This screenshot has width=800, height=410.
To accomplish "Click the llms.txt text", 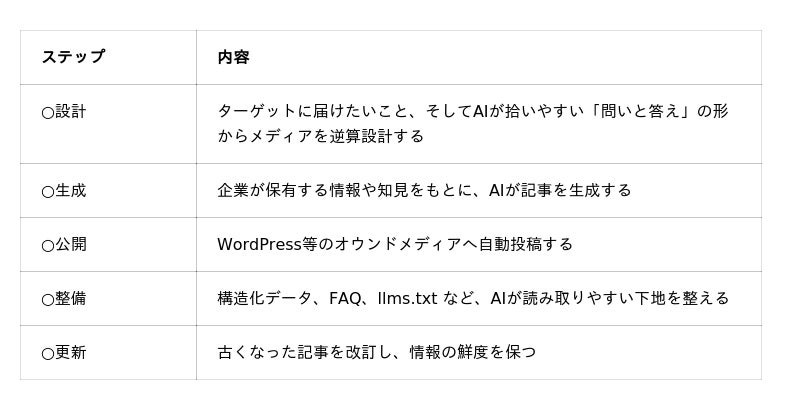I will point(408,299).
